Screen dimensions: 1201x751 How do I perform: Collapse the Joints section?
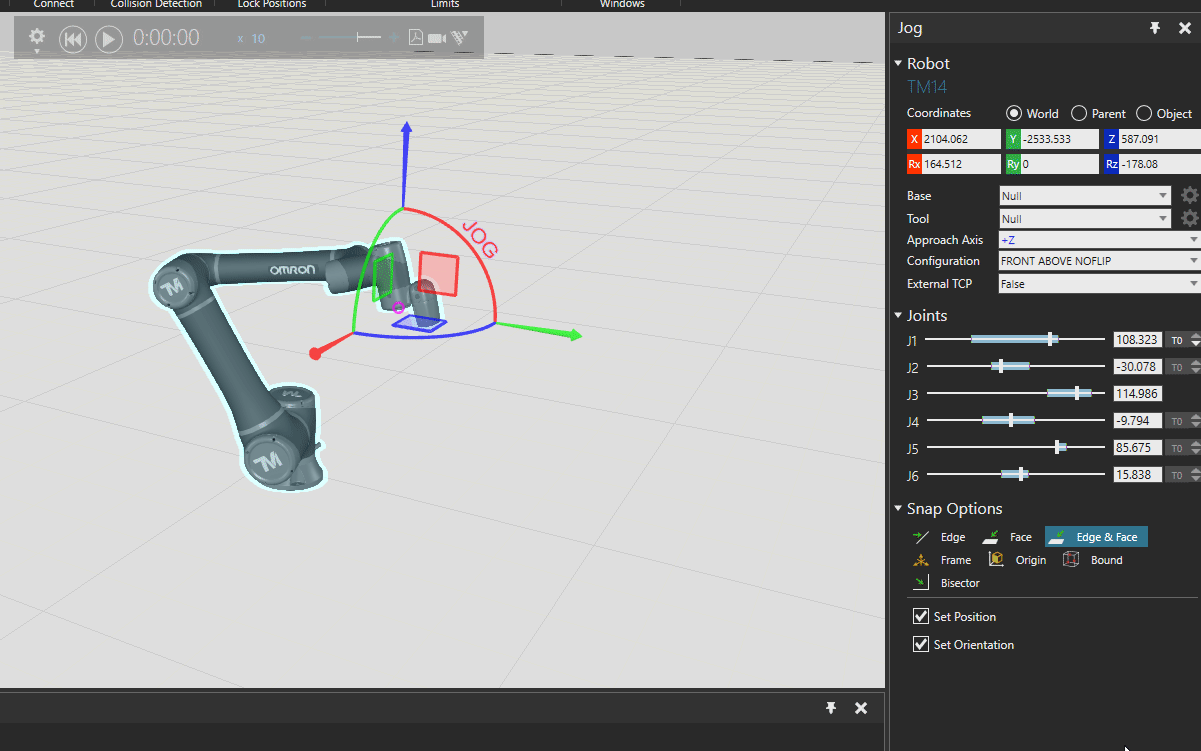point(898,315)
